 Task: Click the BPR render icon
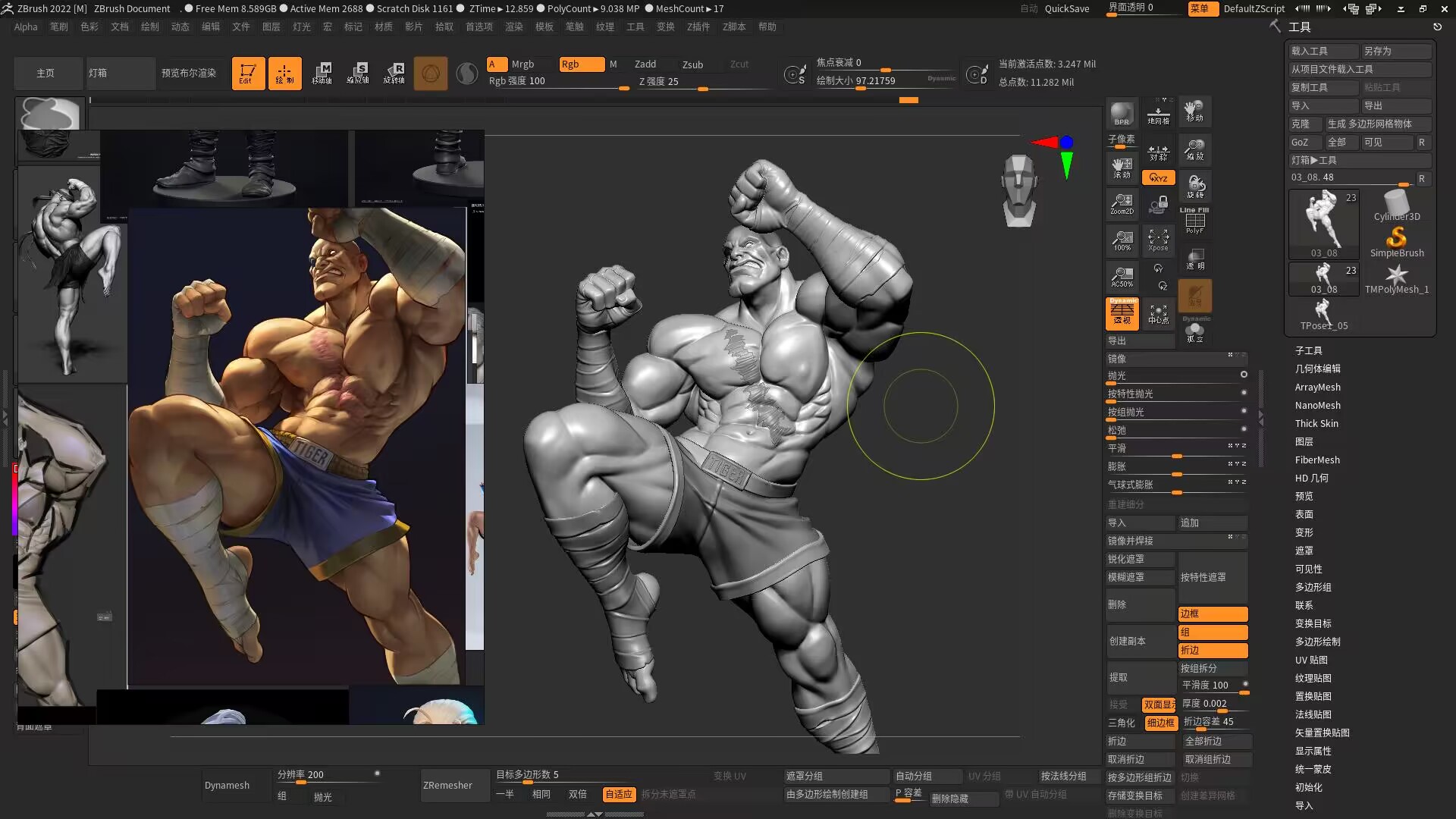[x=1122, y=114]
